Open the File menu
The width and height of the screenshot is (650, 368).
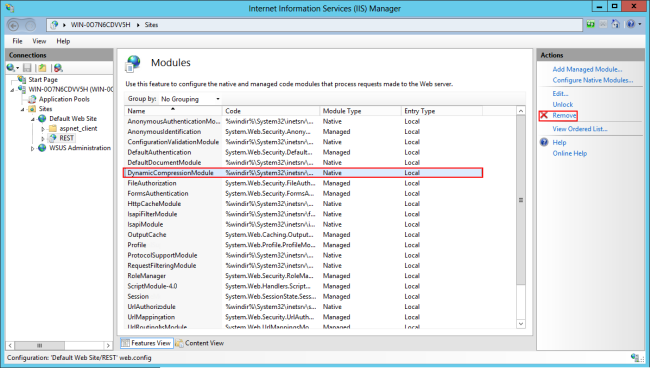(x=17, y=41)
